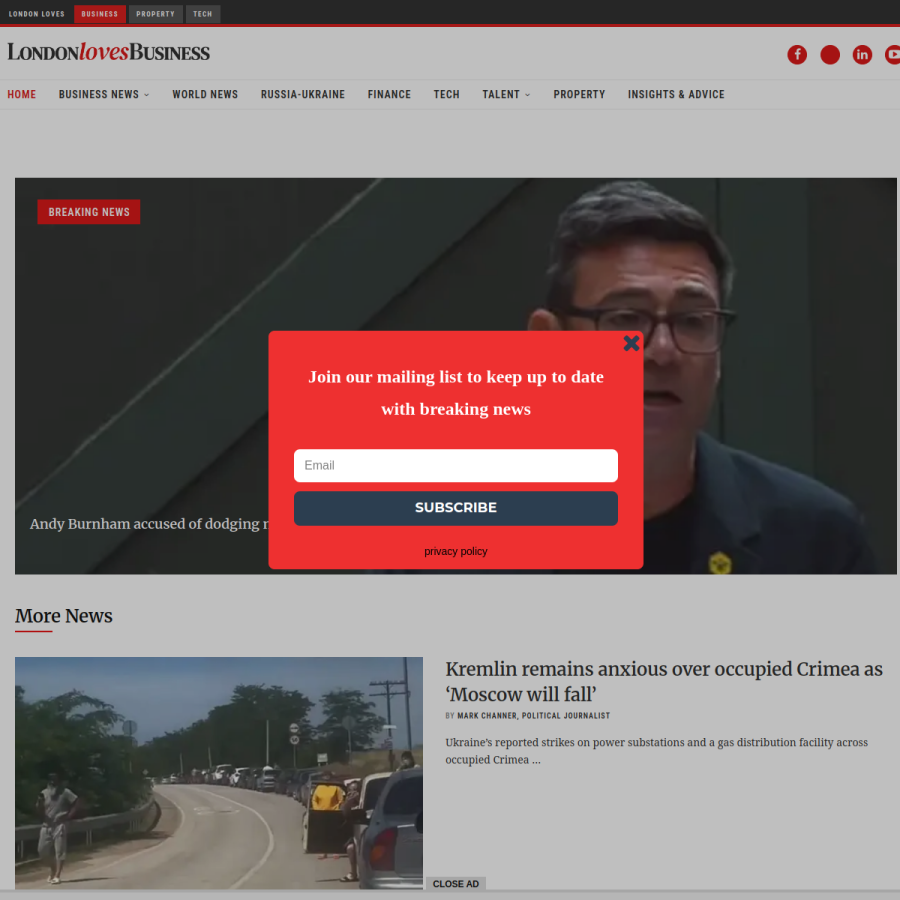Screen dimensions: 900x900
Task: Open the Crimea traffic queue thumbnail
Action: [x=219, y=773]
